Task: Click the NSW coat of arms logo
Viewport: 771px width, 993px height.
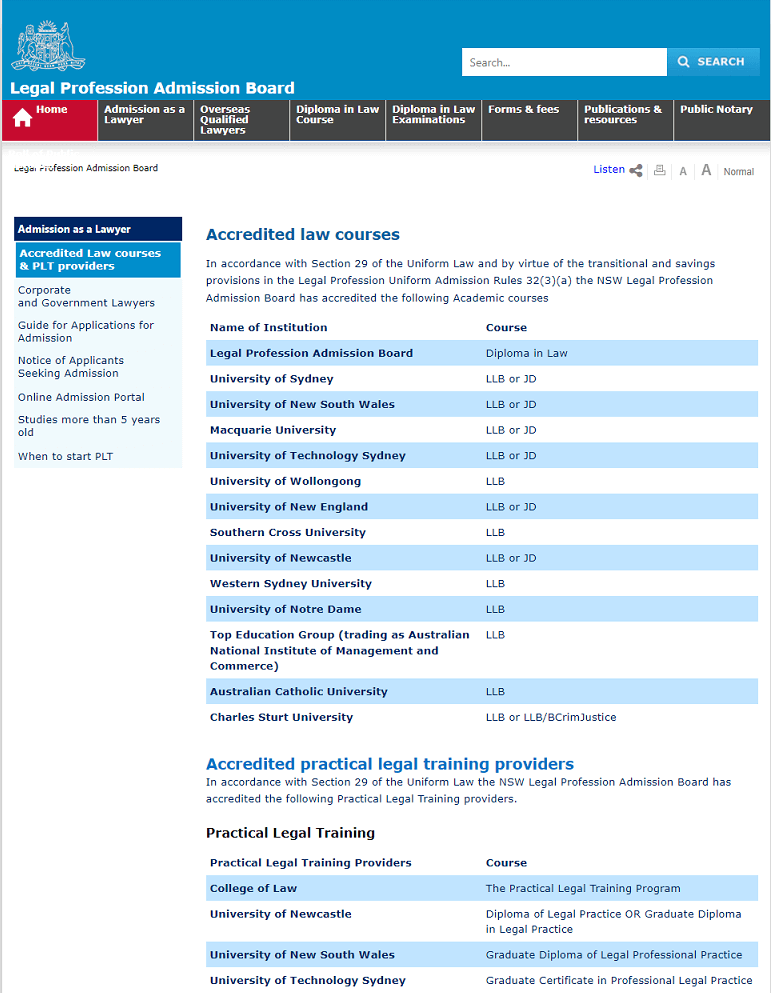Action: click(x=48, y=46)
